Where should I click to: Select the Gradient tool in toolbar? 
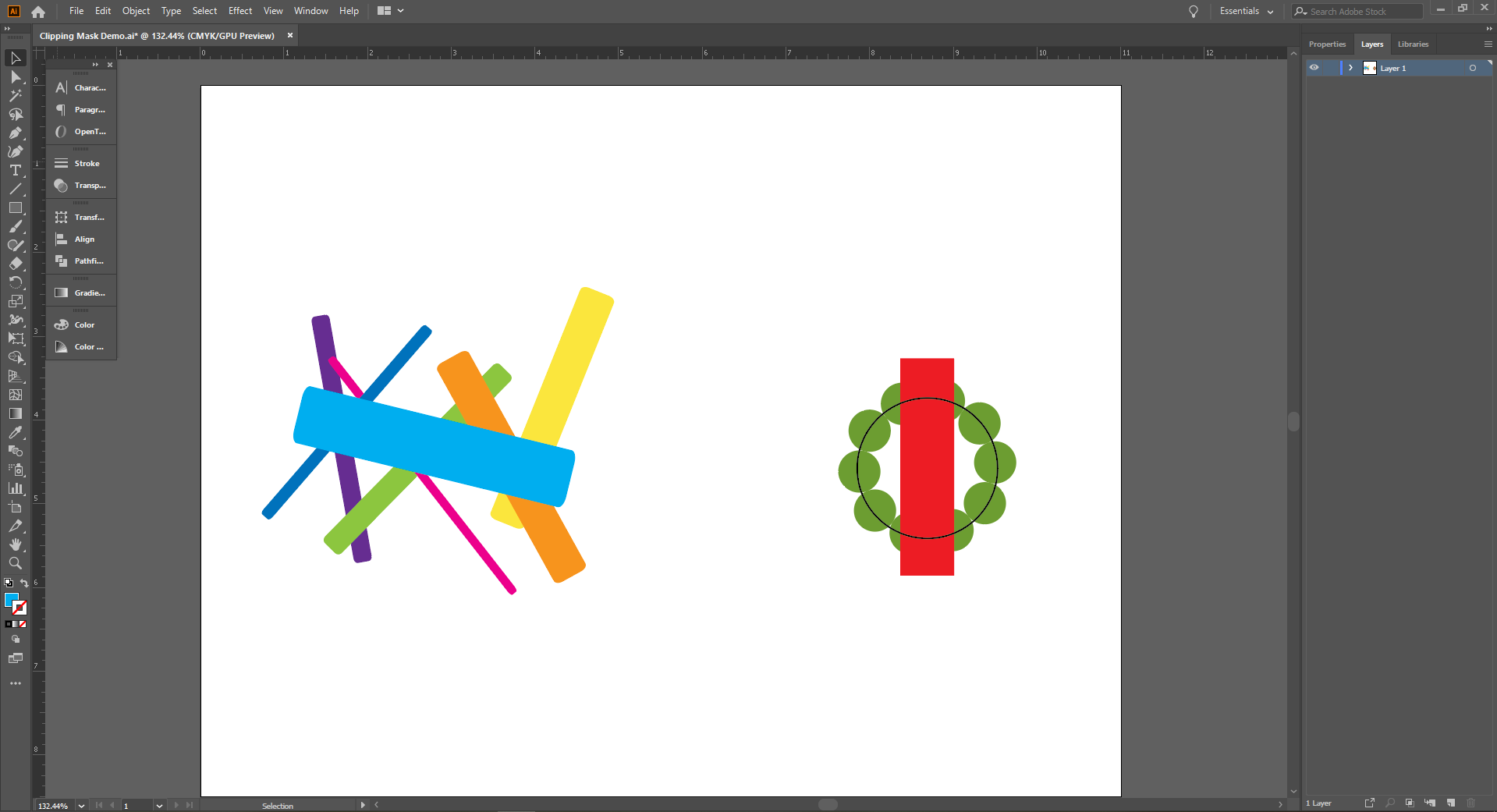16,414
